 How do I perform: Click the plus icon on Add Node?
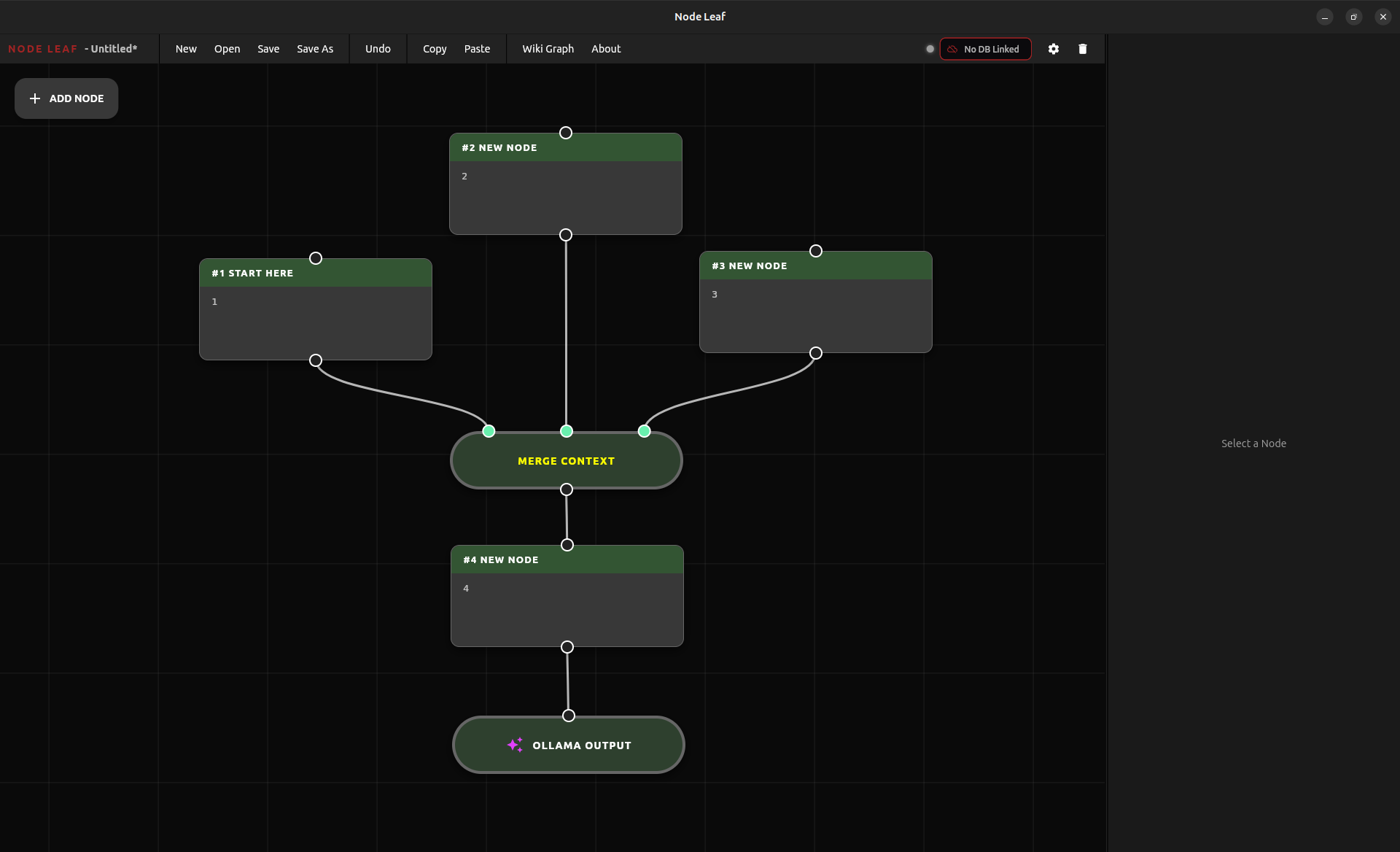34,98
